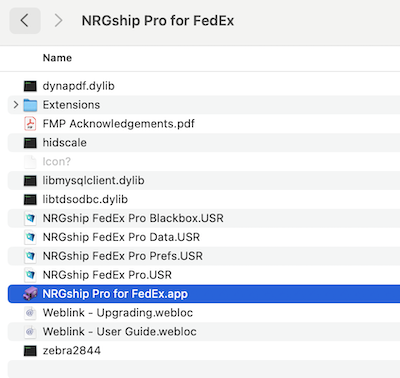The image size is (400, 378).
Task: Expand the Extensions folder disclosure chevron
Action: [16, 105]
